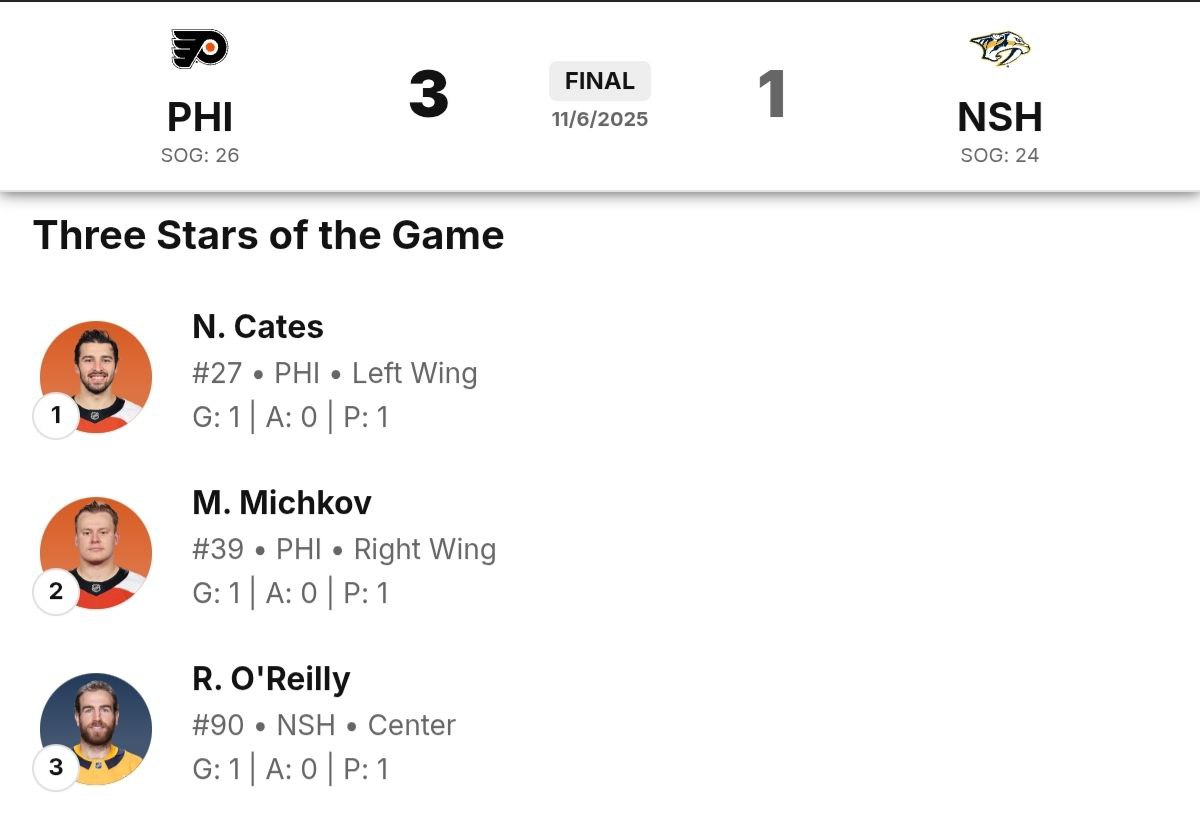Click the third star rank badge

(x=56, y=767)
